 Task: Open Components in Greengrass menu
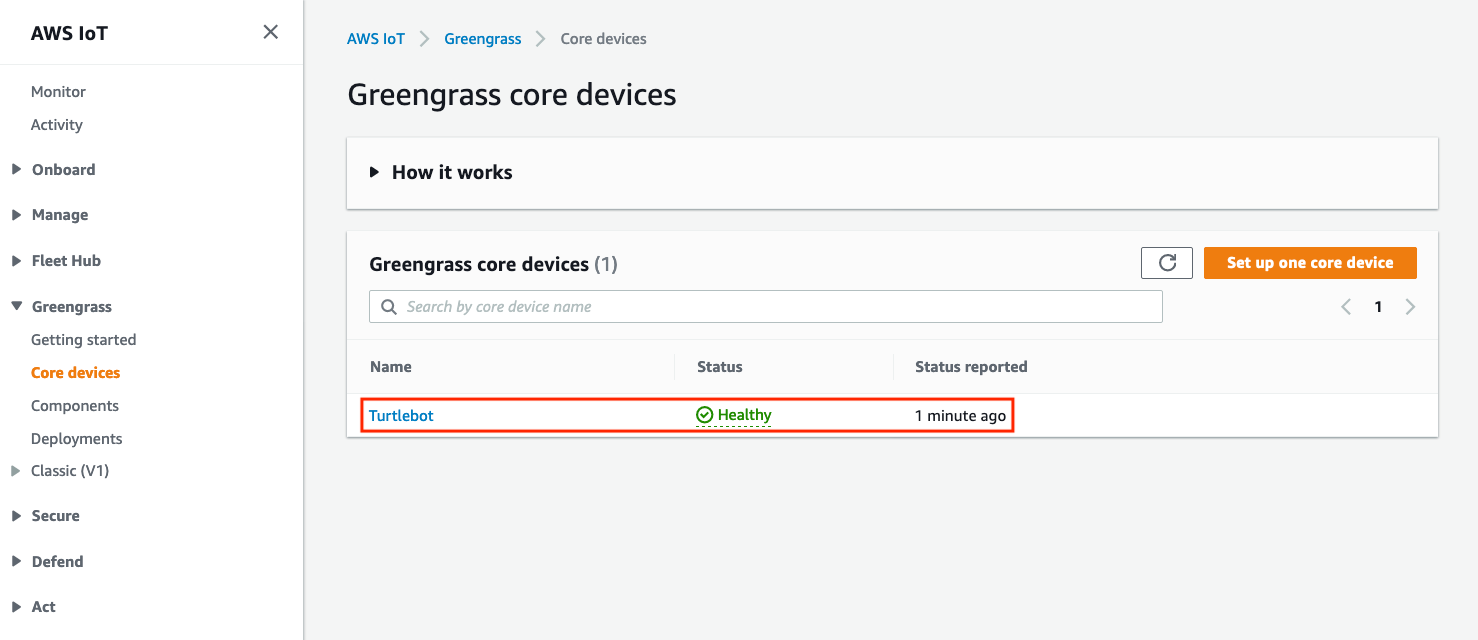pyautogui.click(x=75, y=406)
